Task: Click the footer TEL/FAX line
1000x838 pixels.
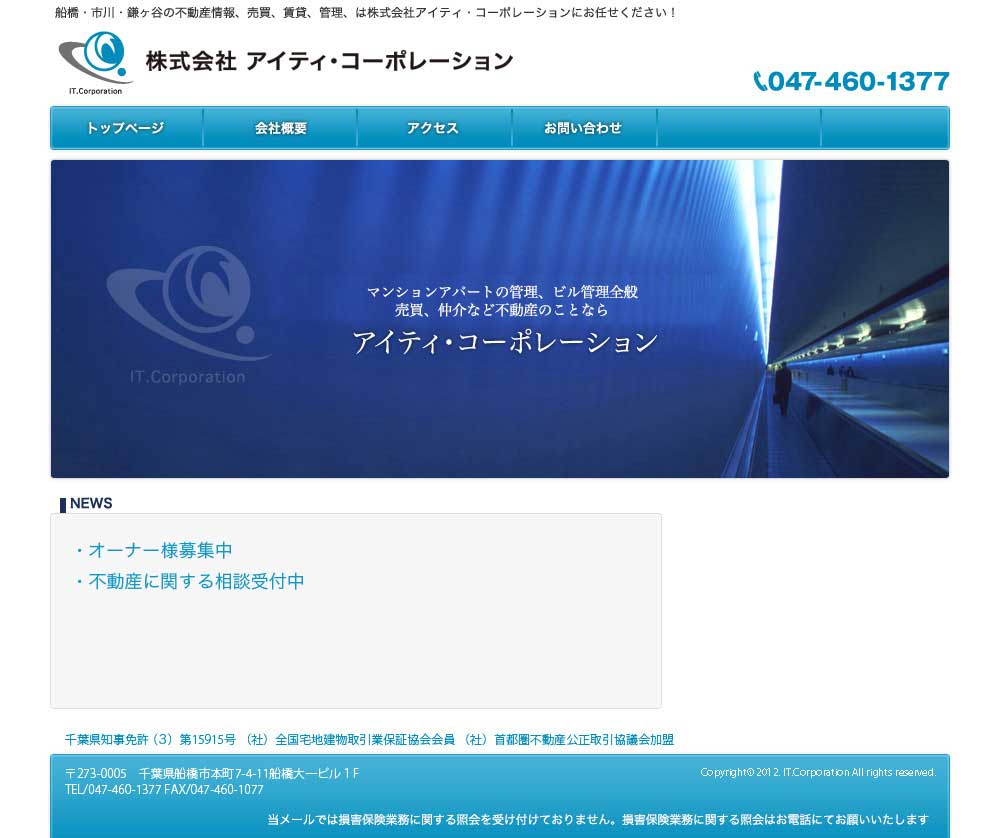Action: [164, 790]
